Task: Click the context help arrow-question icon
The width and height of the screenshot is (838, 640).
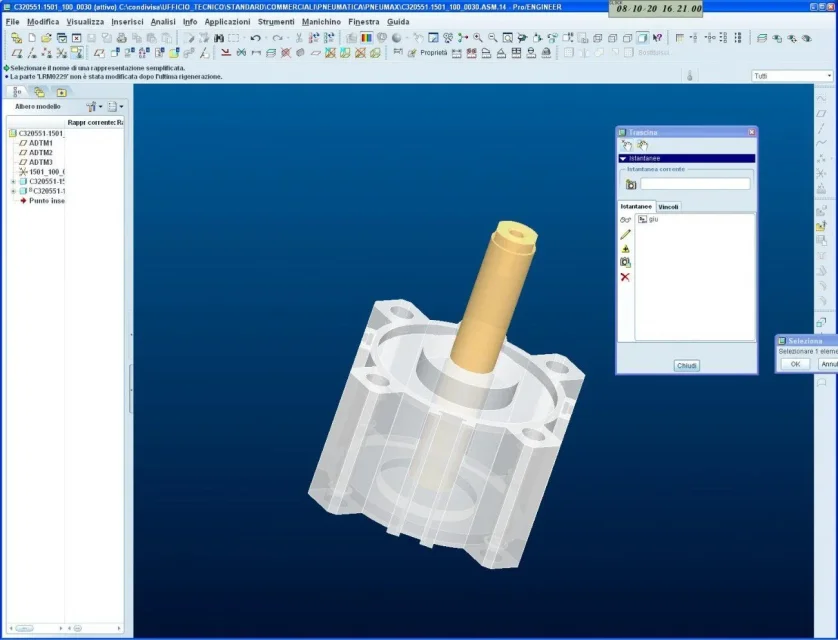Action: pyautogui.click(x=657, y=38)
